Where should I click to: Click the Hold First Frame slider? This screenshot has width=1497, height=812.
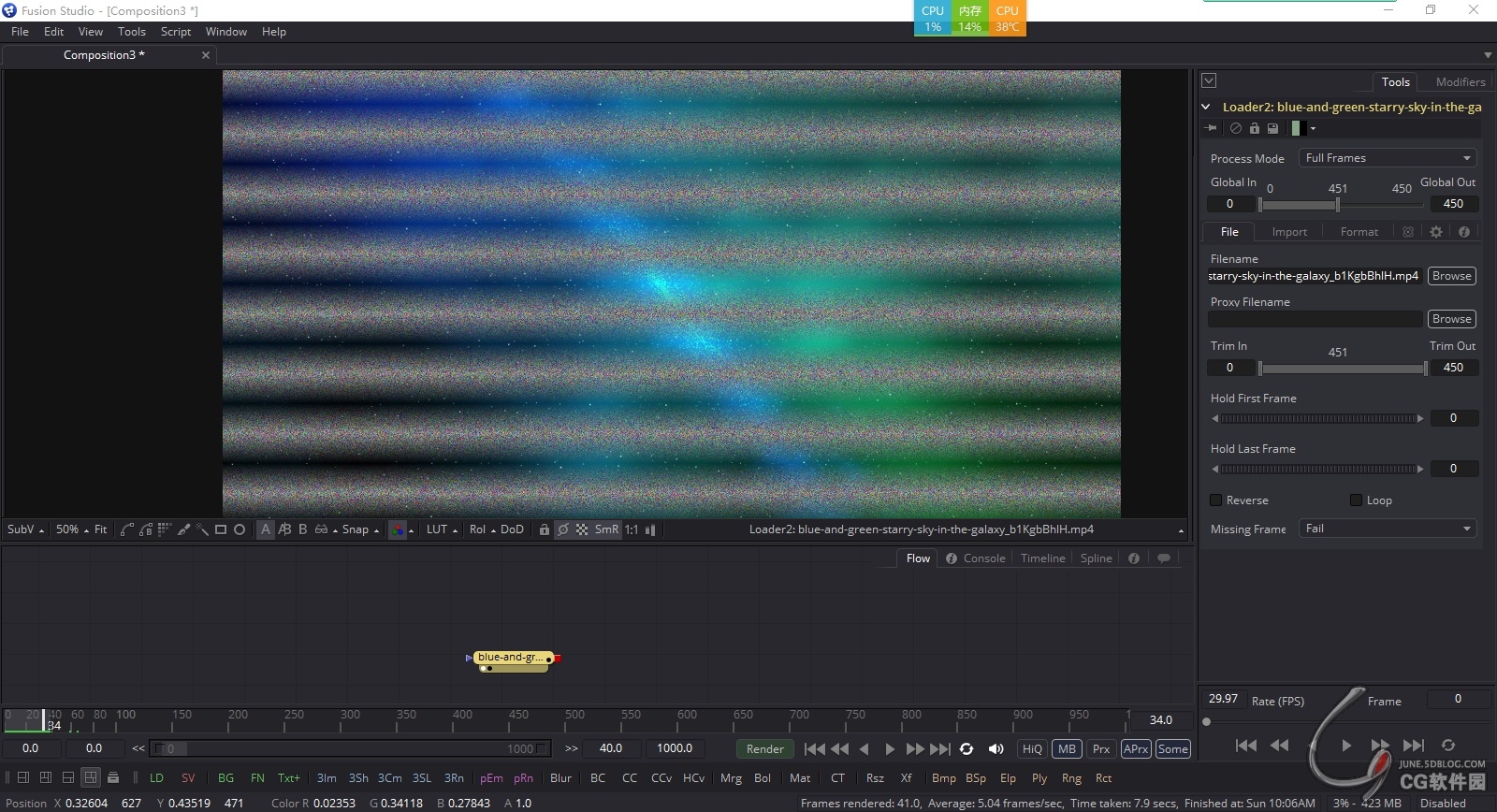(1317, 418)
